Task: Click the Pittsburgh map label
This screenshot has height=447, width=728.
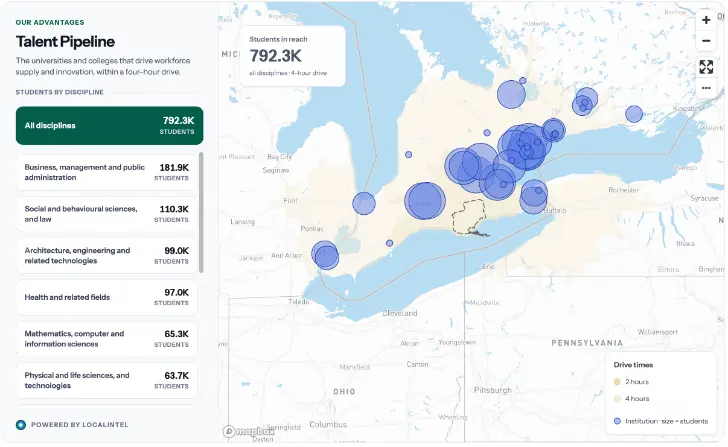Action: coord(493,390)
